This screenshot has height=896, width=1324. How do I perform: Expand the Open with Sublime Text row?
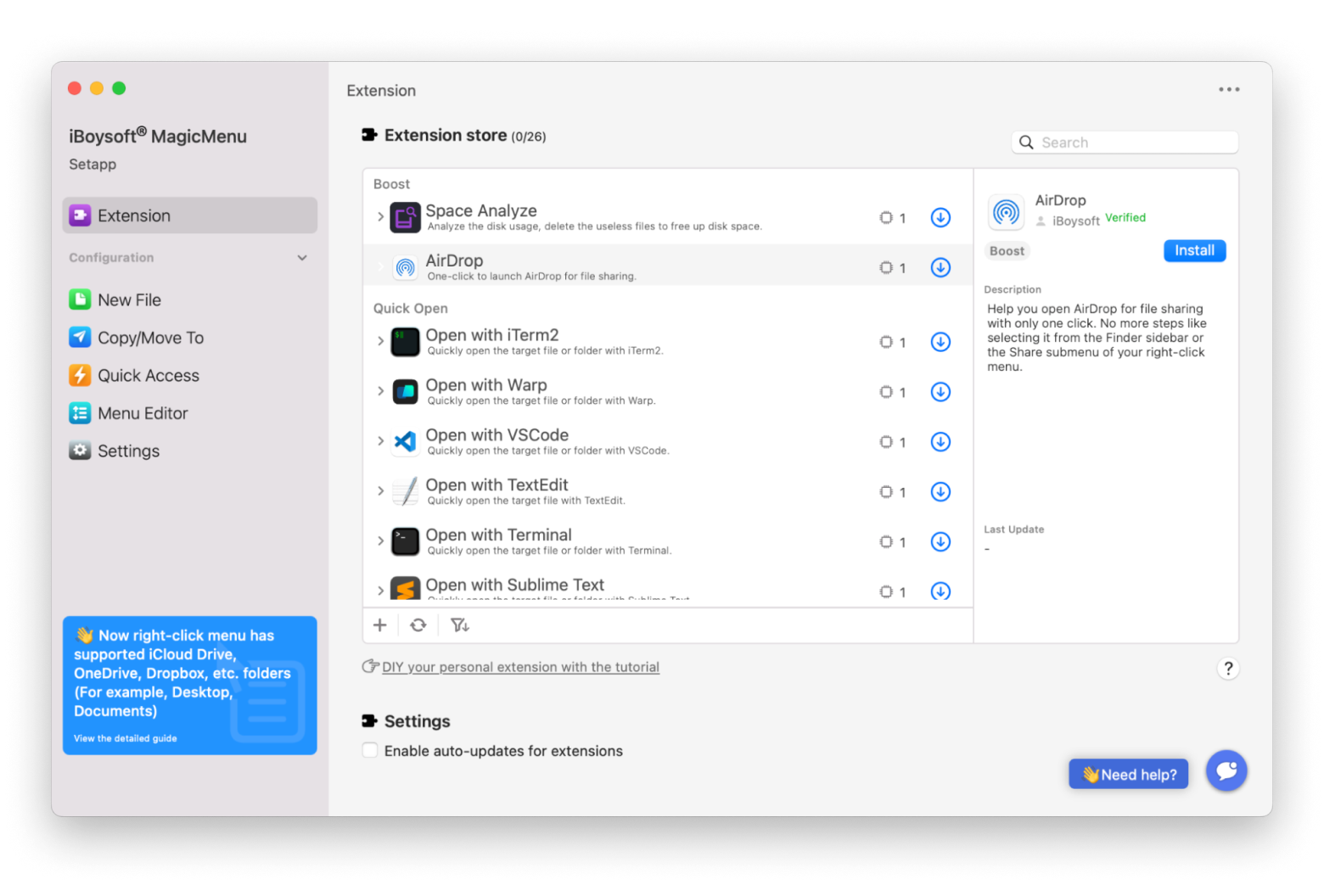click(x=380, y=591)
